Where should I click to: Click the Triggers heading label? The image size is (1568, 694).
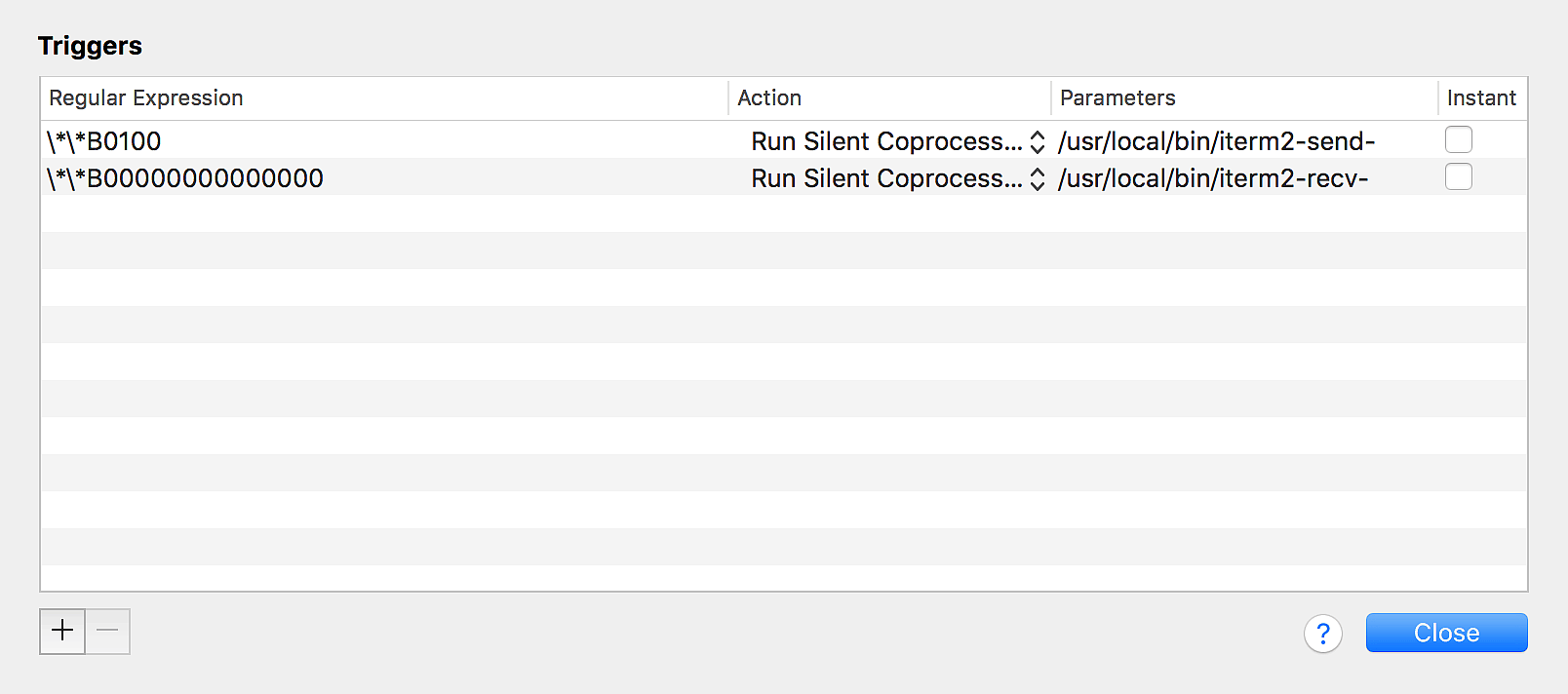pyautogui.click(x=90, y=46)
